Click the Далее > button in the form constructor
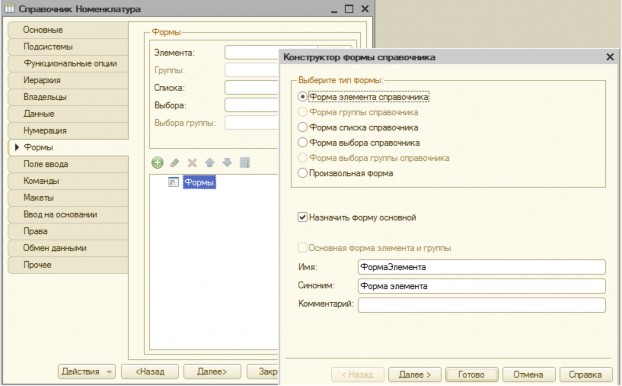The image size is (622, 386). (x=415, y=374)
